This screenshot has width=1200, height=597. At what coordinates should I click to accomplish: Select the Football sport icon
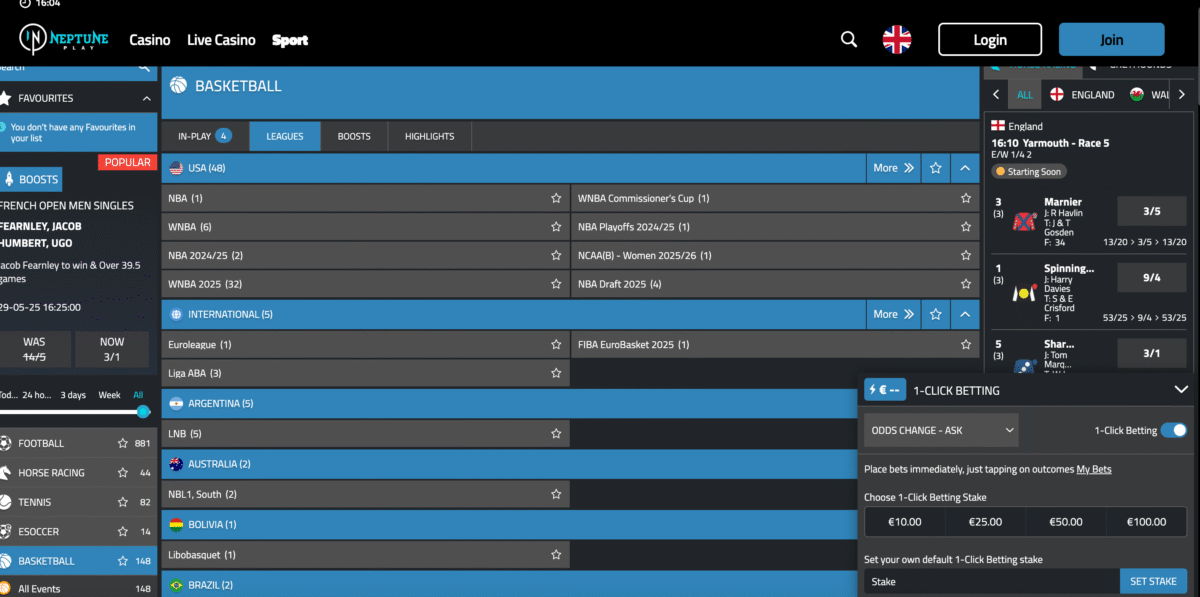click(6, 443)
